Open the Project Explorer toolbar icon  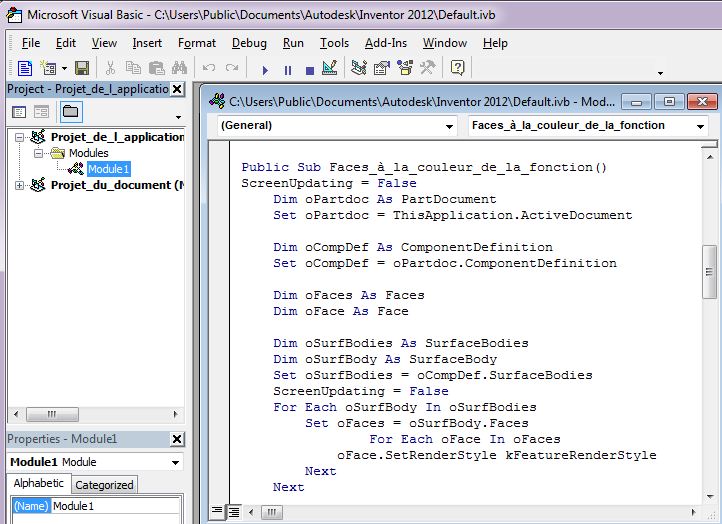click(x=359, y=69)
